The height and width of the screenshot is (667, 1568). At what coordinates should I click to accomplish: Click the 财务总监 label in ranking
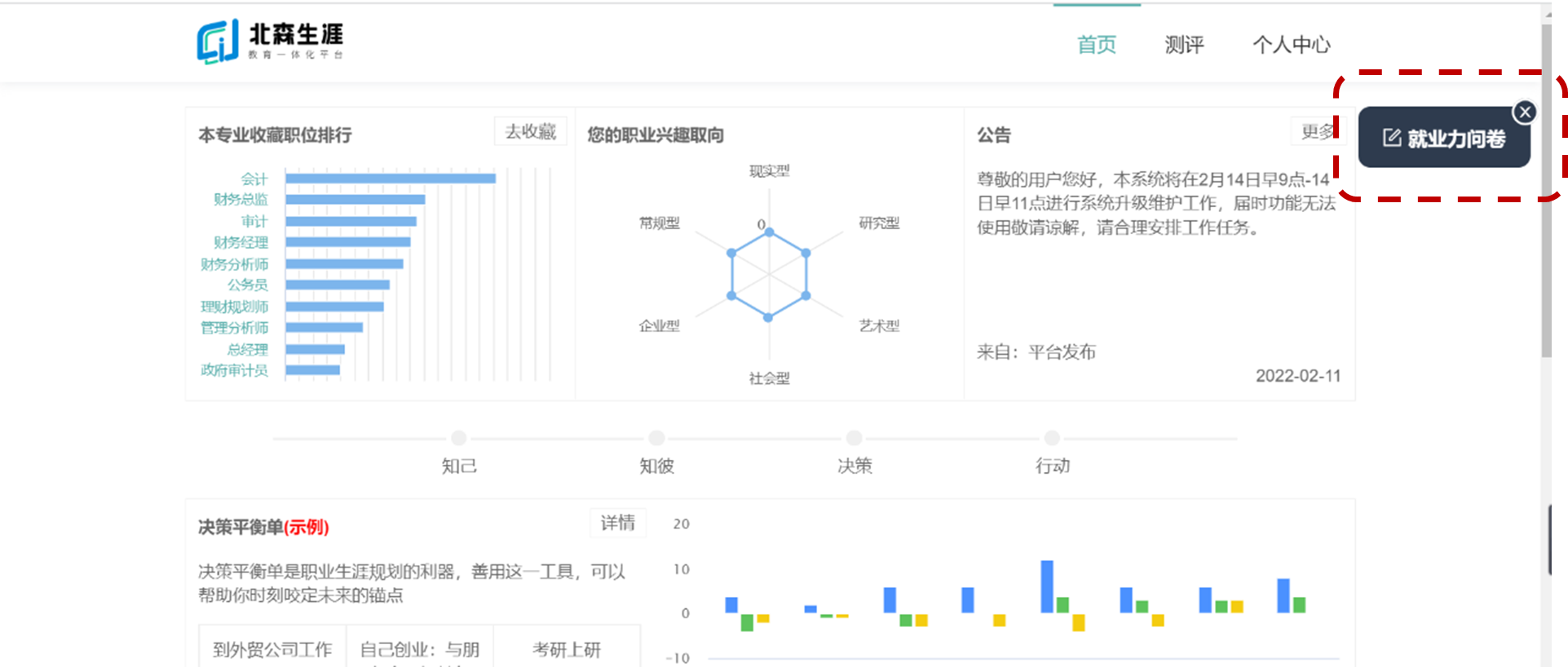[241, 199]
